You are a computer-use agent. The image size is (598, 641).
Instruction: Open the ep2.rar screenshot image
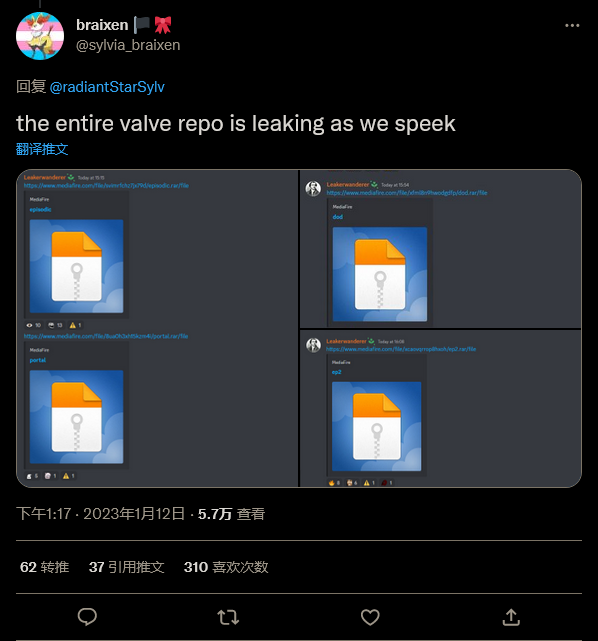(x=441, y=408)
